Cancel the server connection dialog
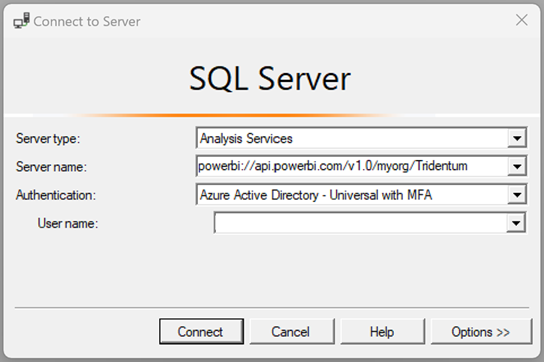The image size is (544, 362). pyautogui.click(x=292, y=331)
